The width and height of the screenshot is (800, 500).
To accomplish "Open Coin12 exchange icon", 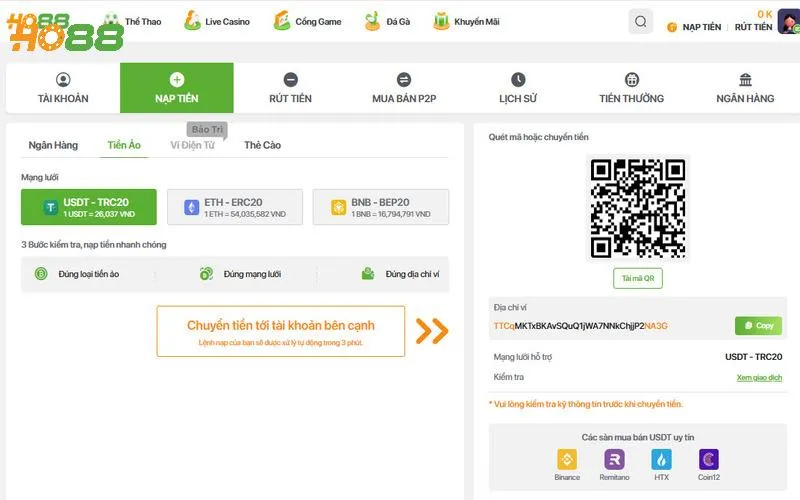I will pos(709,459).
